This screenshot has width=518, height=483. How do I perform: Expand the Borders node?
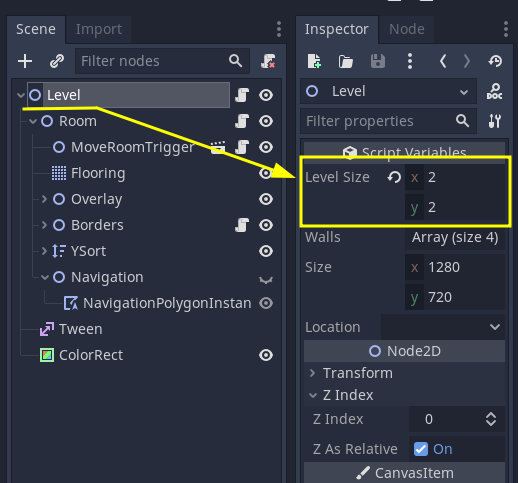tap(44, 225)
